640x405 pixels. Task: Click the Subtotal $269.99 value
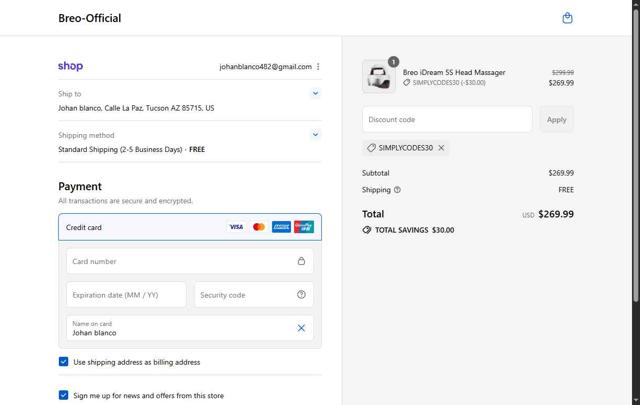(x=561, y=173)
